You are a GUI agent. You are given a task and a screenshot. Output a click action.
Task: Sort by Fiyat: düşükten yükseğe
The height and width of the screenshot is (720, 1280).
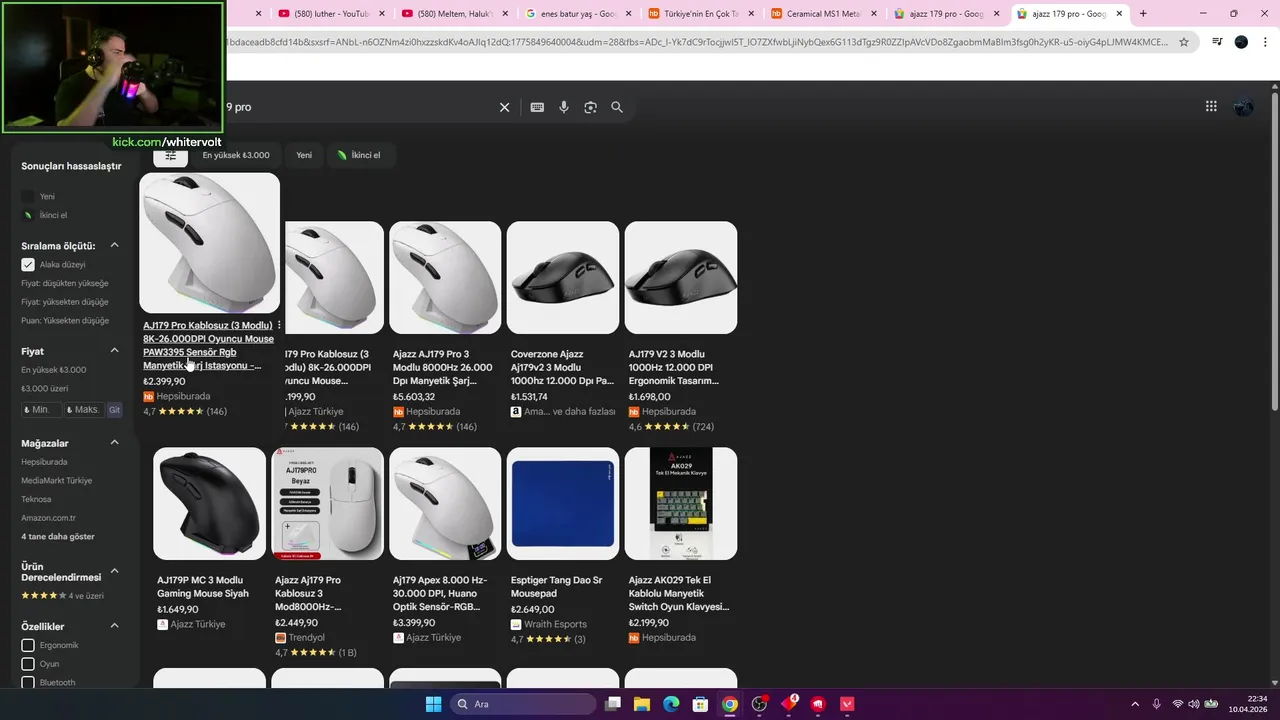click(65, 283)
